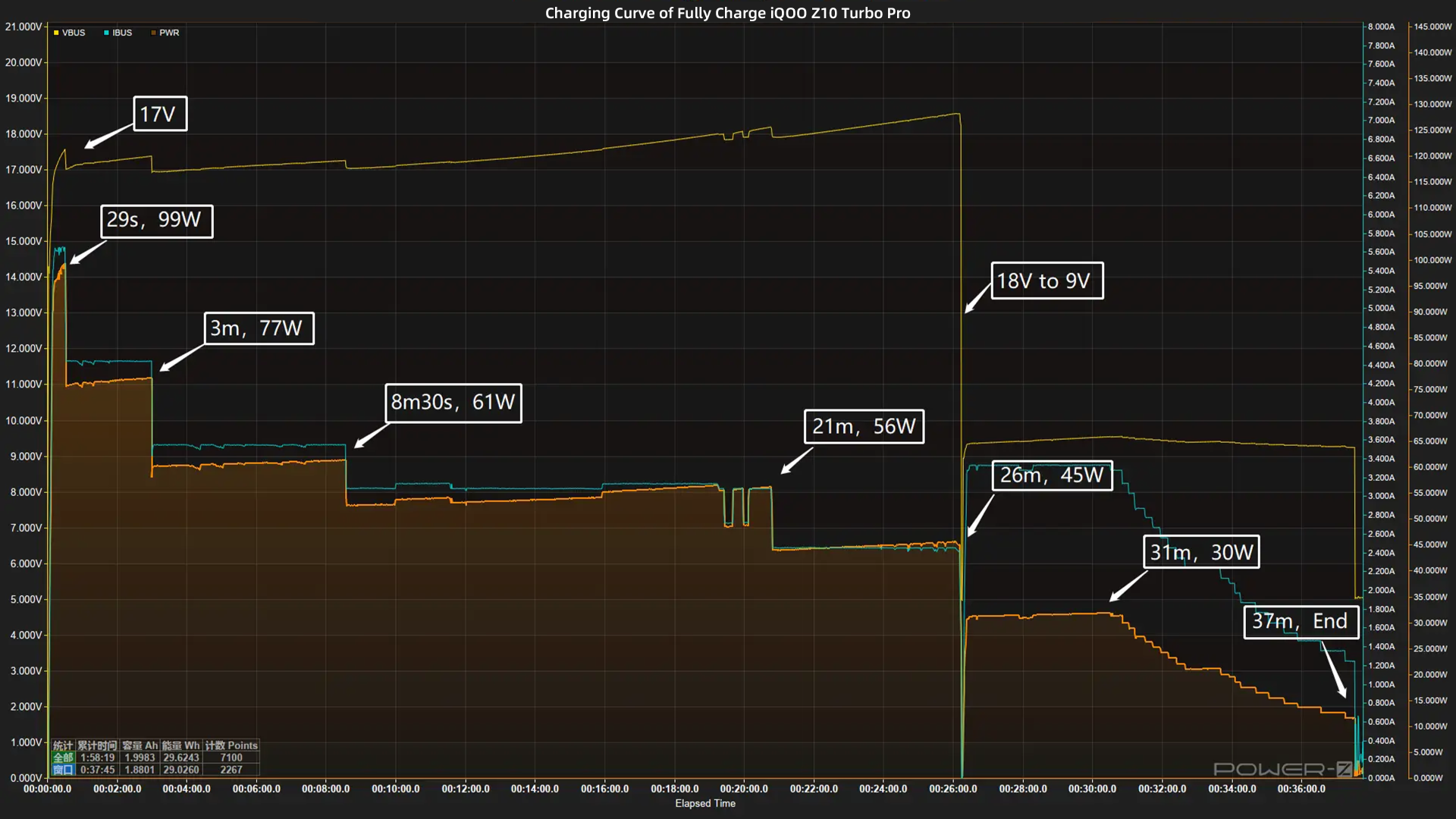This screenshot has width=1456, height=819.
Task: Click the 00:20:00.0 time axis label
Action: tap(744, 789)
